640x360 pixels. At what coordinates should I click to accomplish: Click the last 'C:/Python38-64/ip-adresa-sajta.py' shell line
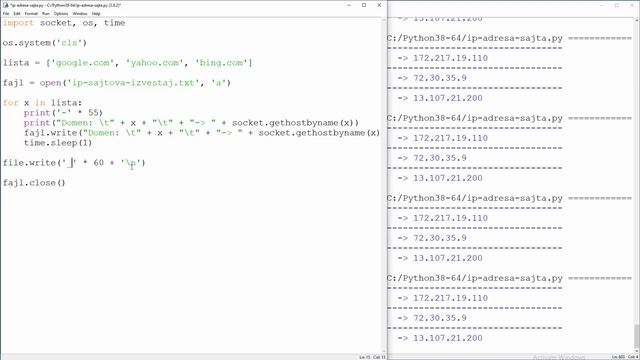475,278
